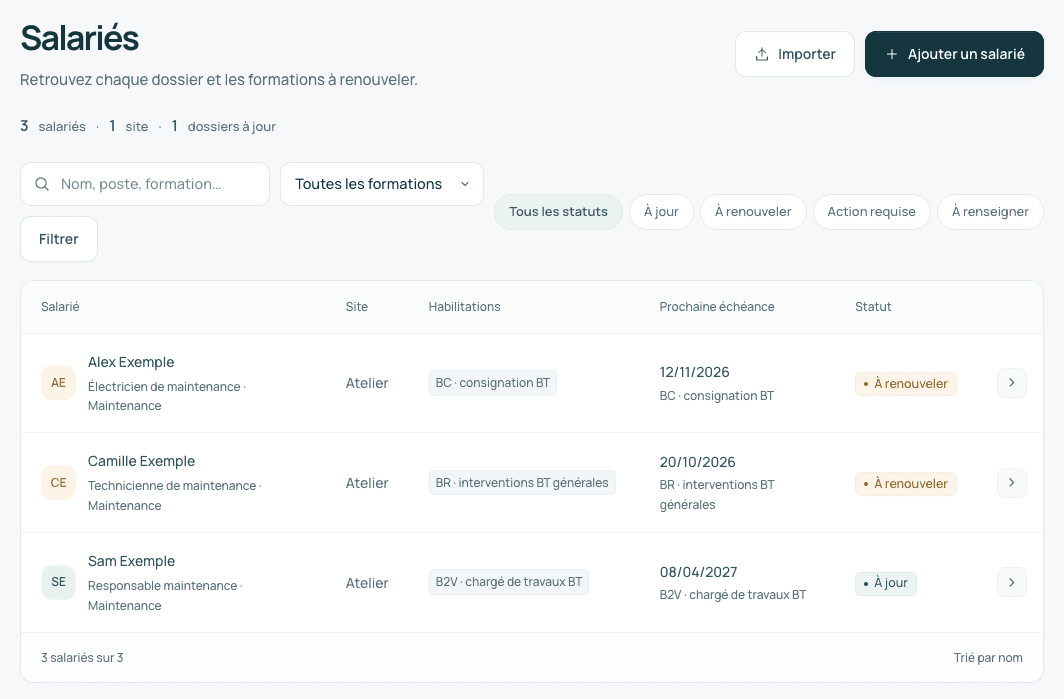Viewport: 1064px width, 699px height.
Task: Click the Habilitations column header
Action: point(465,307)
